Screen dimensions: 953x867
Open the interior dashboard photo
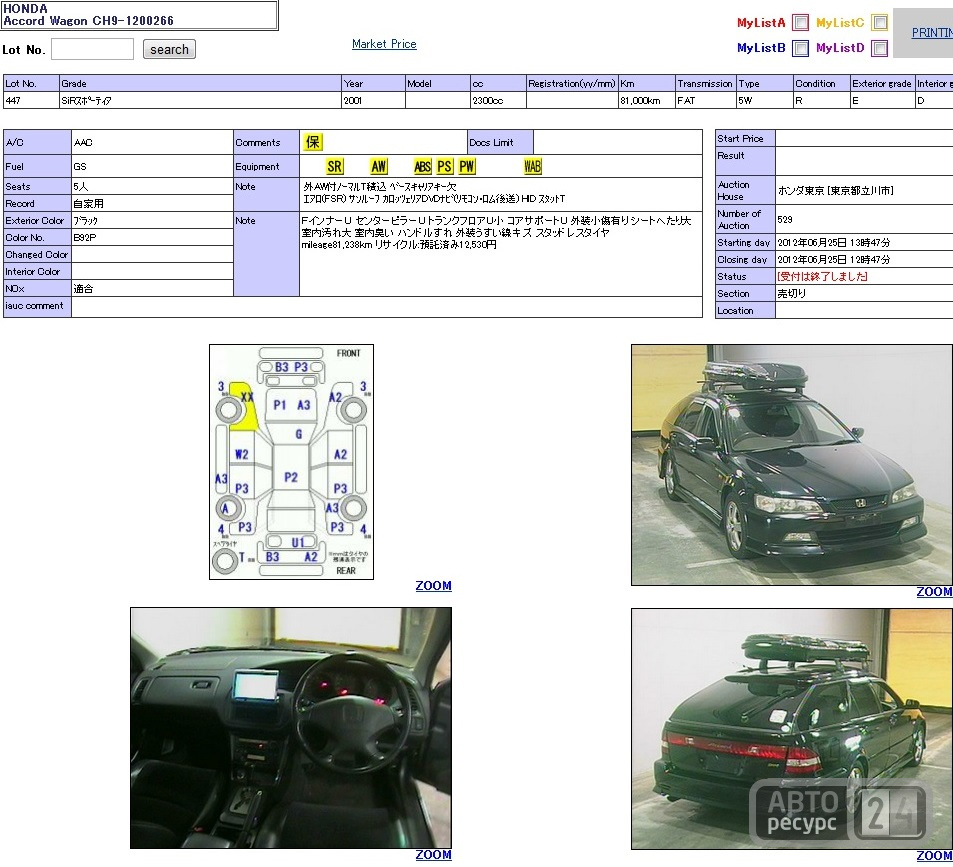pyautogui.click(x=291, y=728)
